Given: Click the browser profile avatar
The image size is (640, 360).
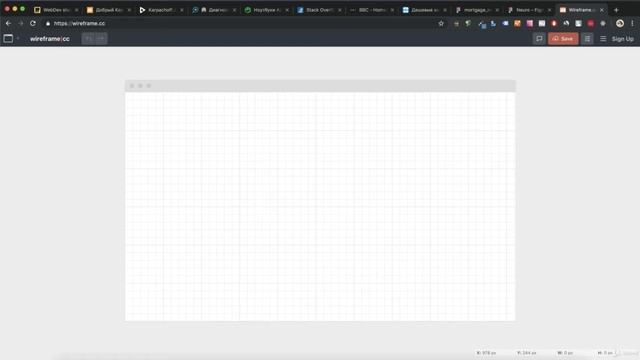Looking at the screenshot, I should pyautogui.click(x=620, y=24).
